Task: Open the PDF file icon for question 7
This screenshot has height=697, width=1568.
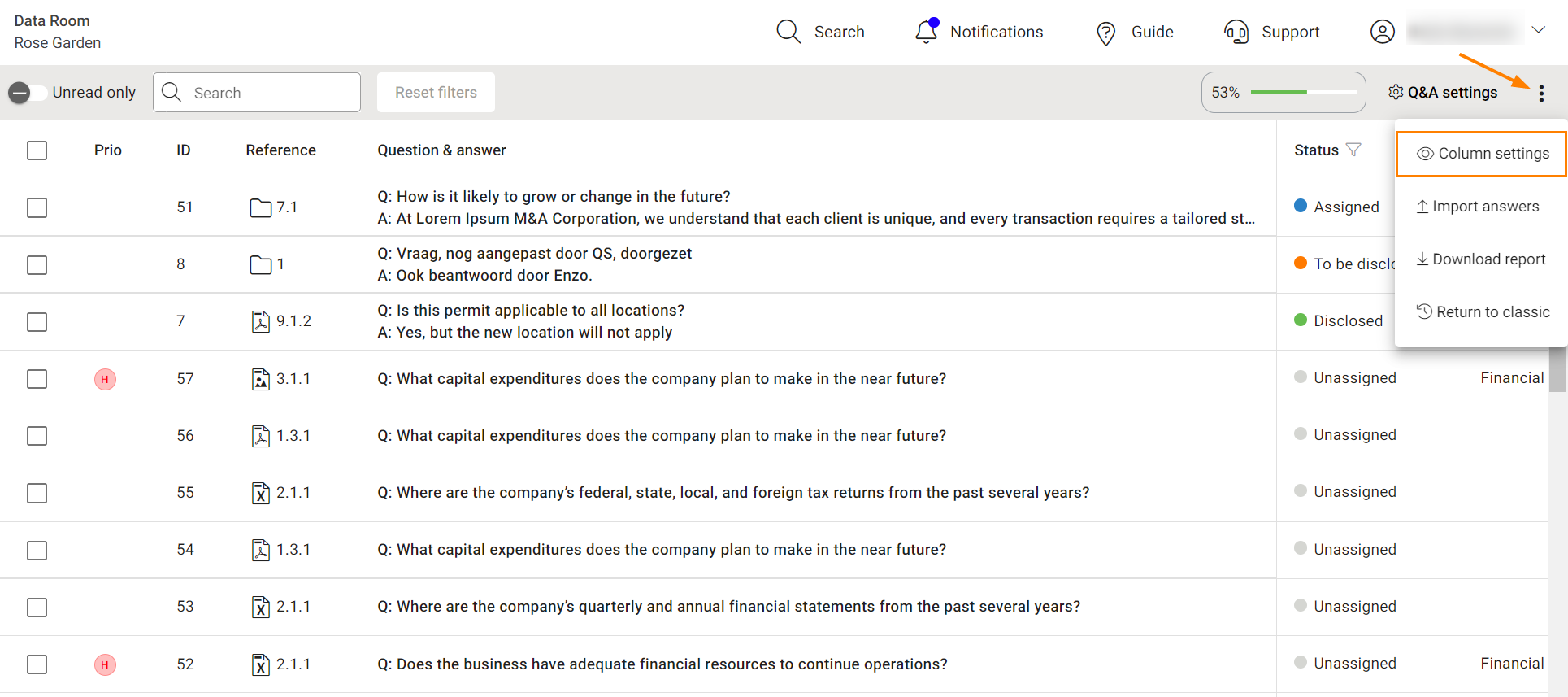Action: 260,322
